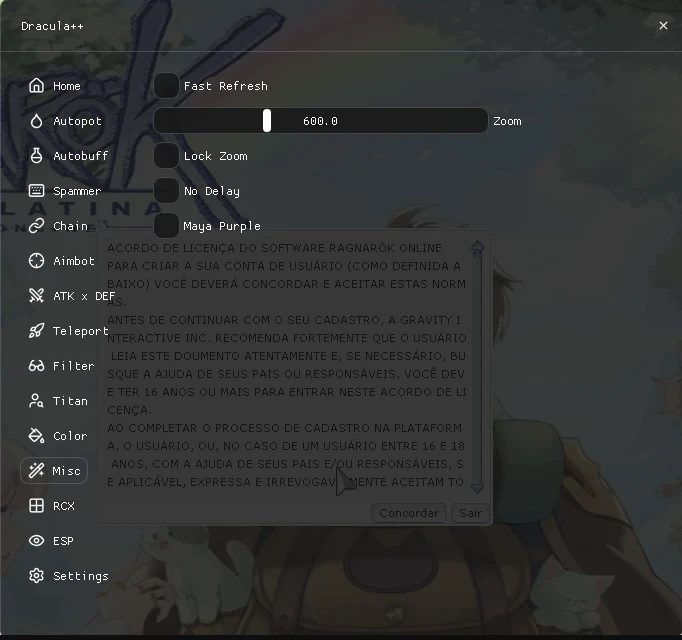Click the RCX menu label
Image resolution: width=682 pixels, height=640 pixels.
[x=64, y=506]
